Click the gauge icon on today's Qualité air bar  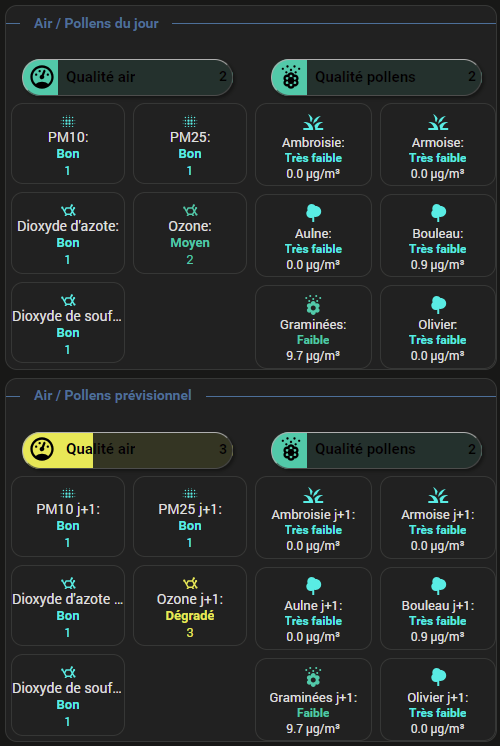click(x=42, y=77)
